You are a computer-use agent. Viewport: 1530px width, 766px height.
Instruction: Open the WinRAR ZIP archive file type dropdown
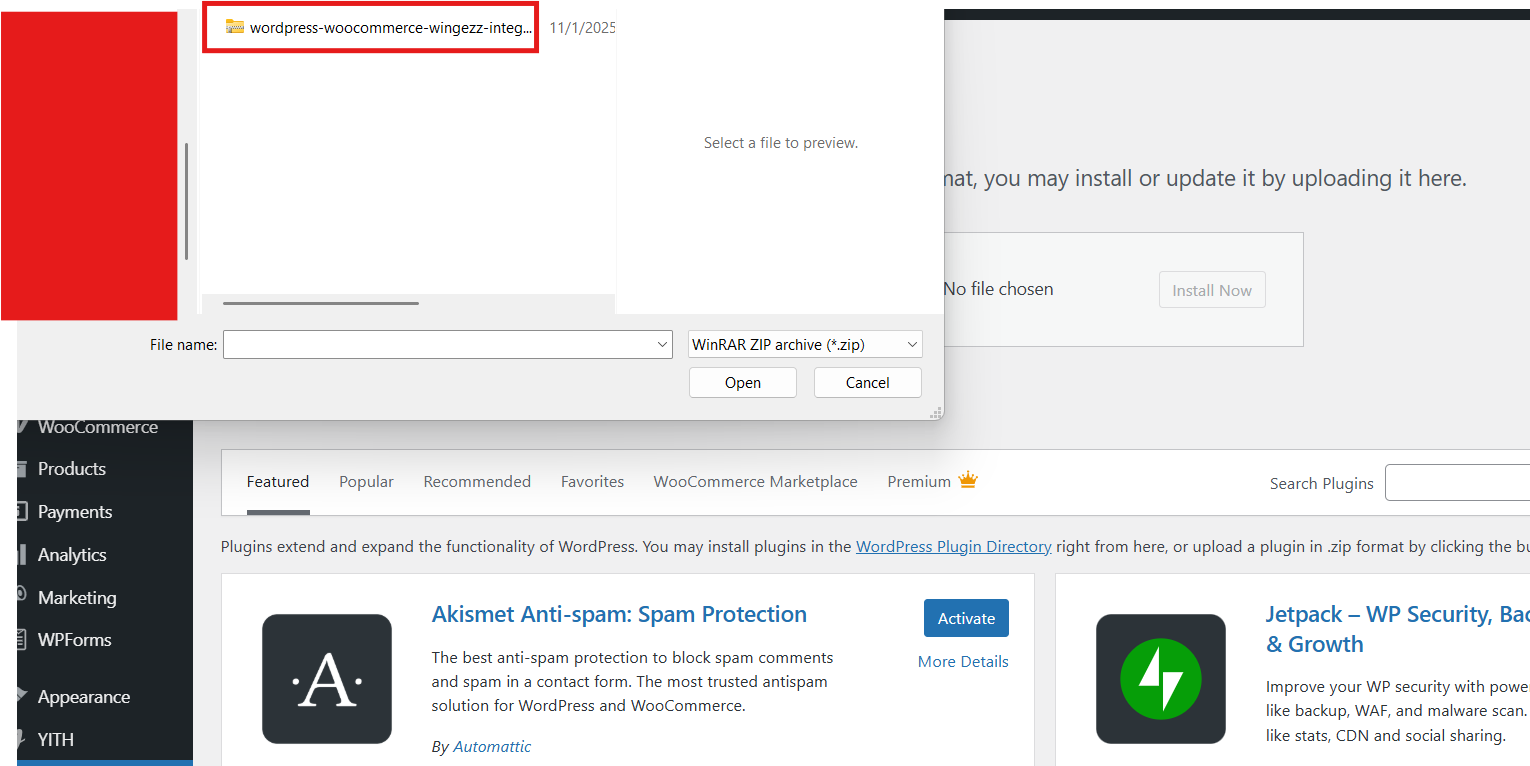tap(911, 345)
